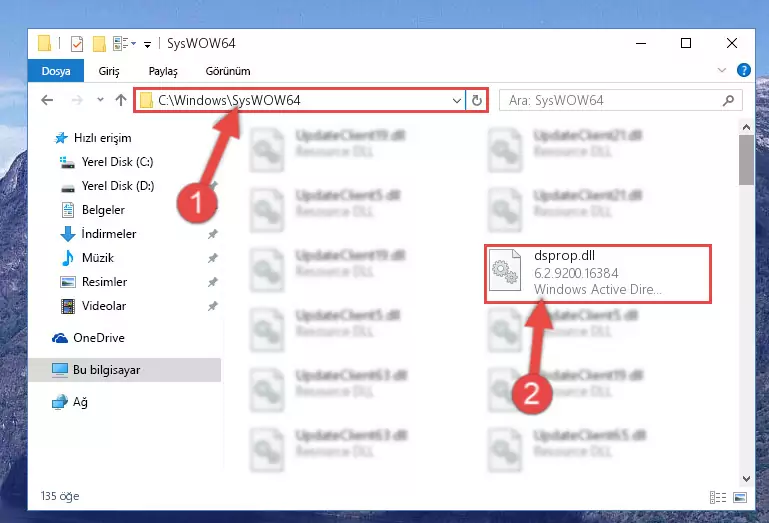
Task: Open Yerel Disk (C:) in the sidebar
Action: pyautogui.click(x=117, y=162)
